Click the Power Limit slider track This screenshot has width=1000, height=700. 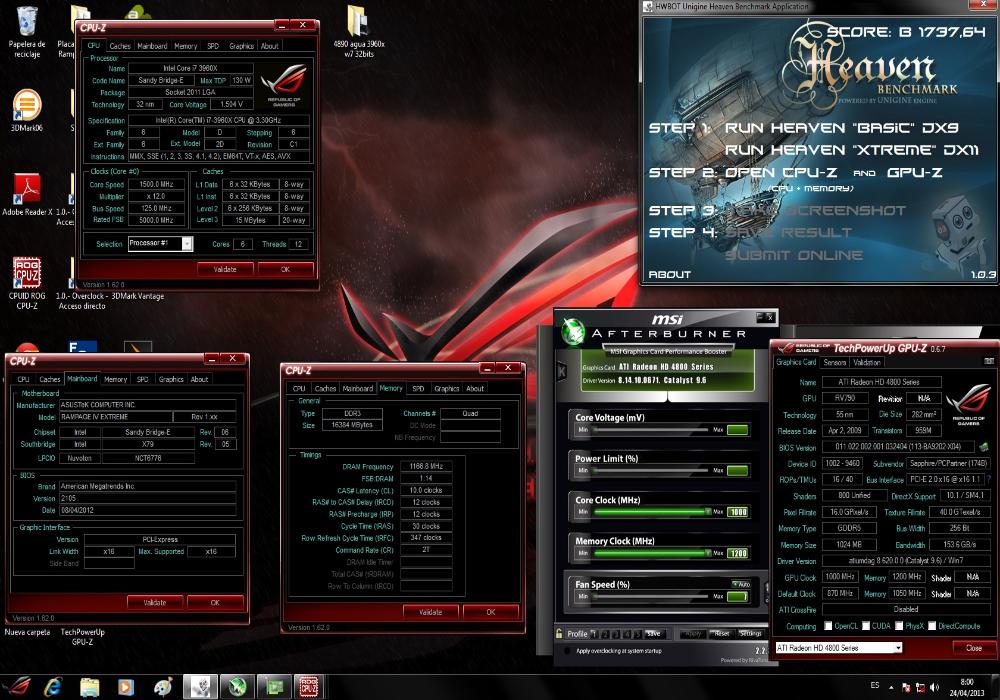(649, 470)
